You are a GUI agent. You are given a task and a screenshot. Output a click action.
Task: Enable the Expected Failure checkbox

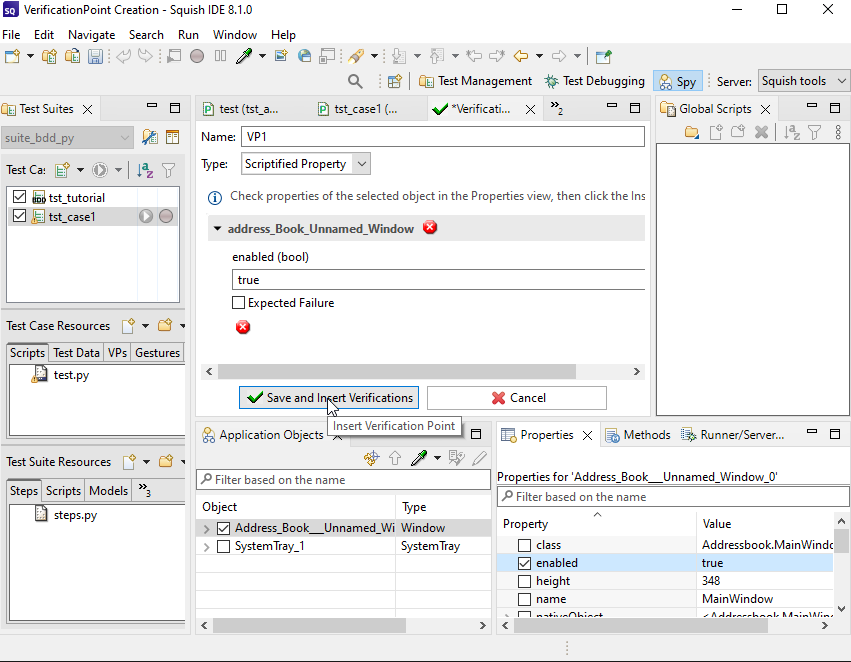238,302
